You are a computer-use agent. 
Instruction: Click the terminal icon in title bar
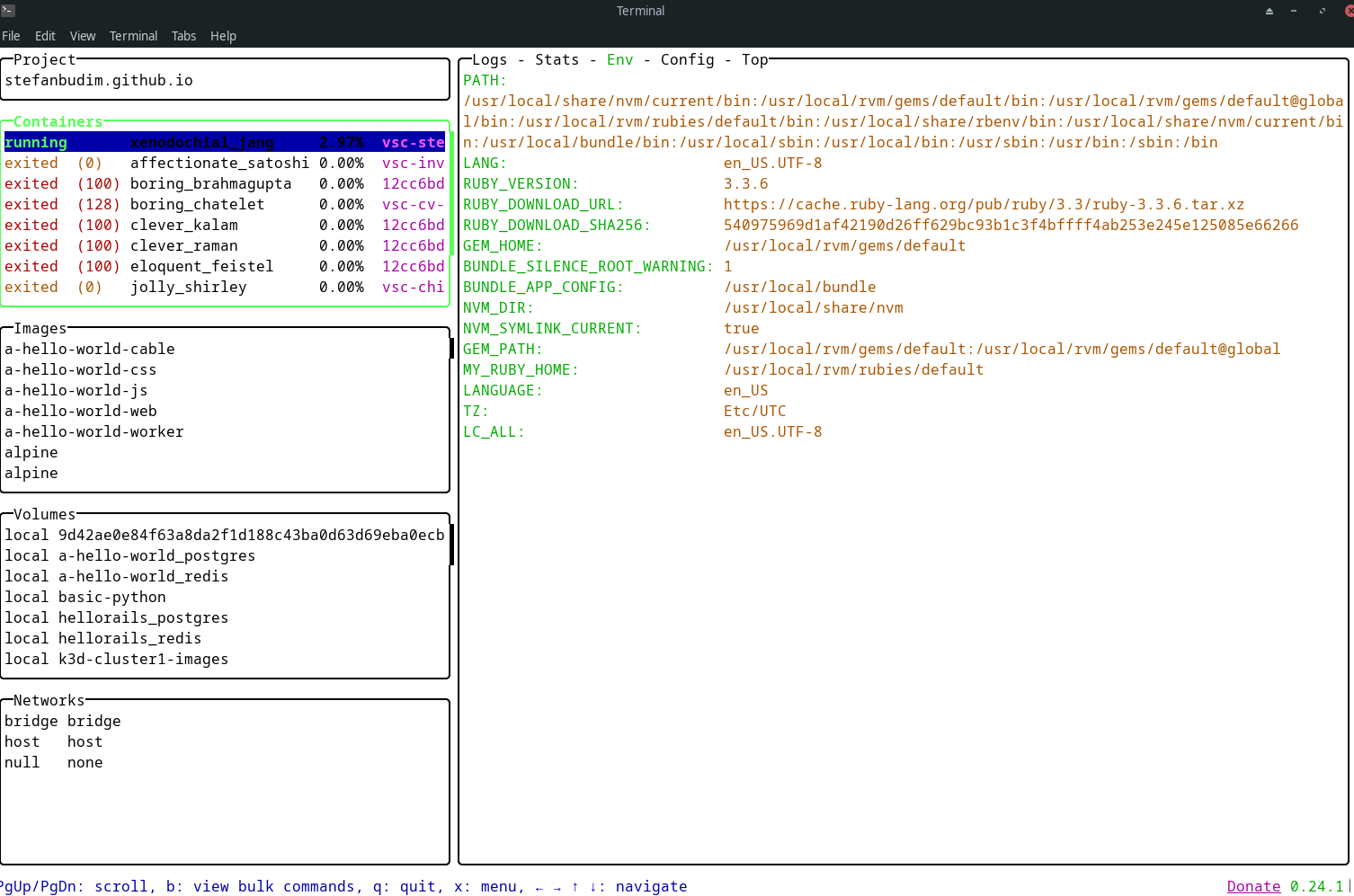(8, 11)
